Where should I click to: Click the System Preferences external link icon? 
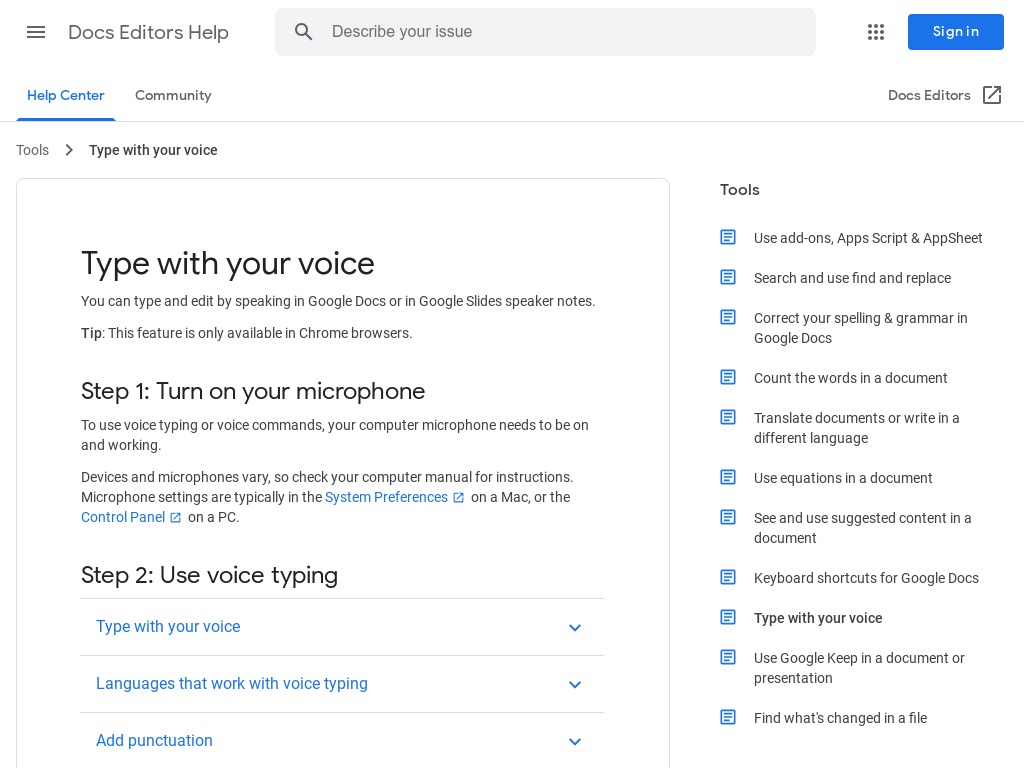[x=458, y=498]
